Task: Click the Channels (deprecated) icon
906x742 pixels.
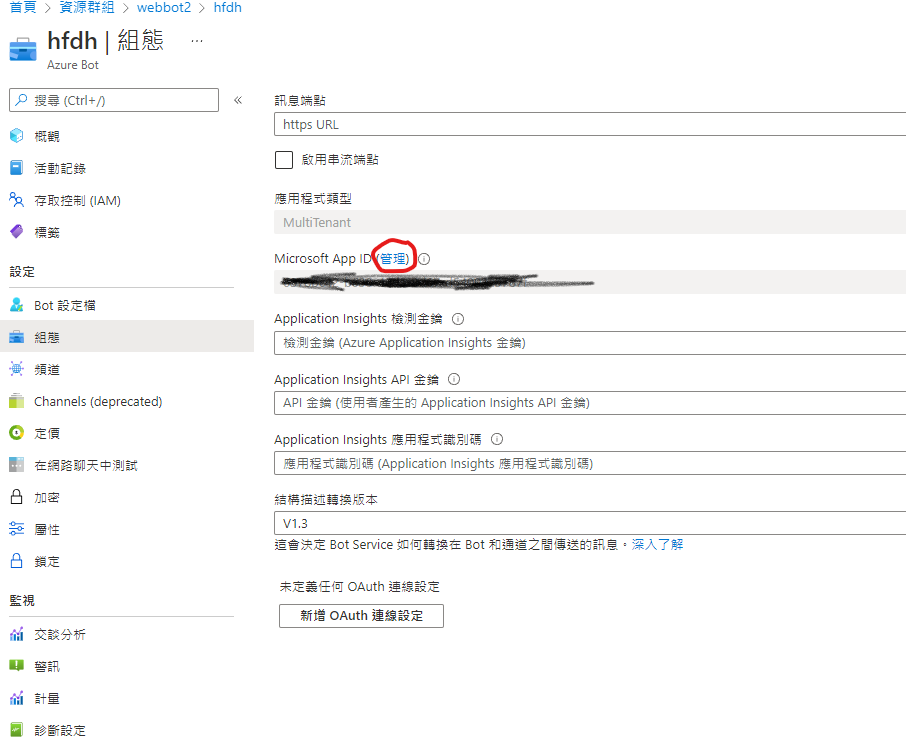Action: pyautogui.click(x=17, y=400)
